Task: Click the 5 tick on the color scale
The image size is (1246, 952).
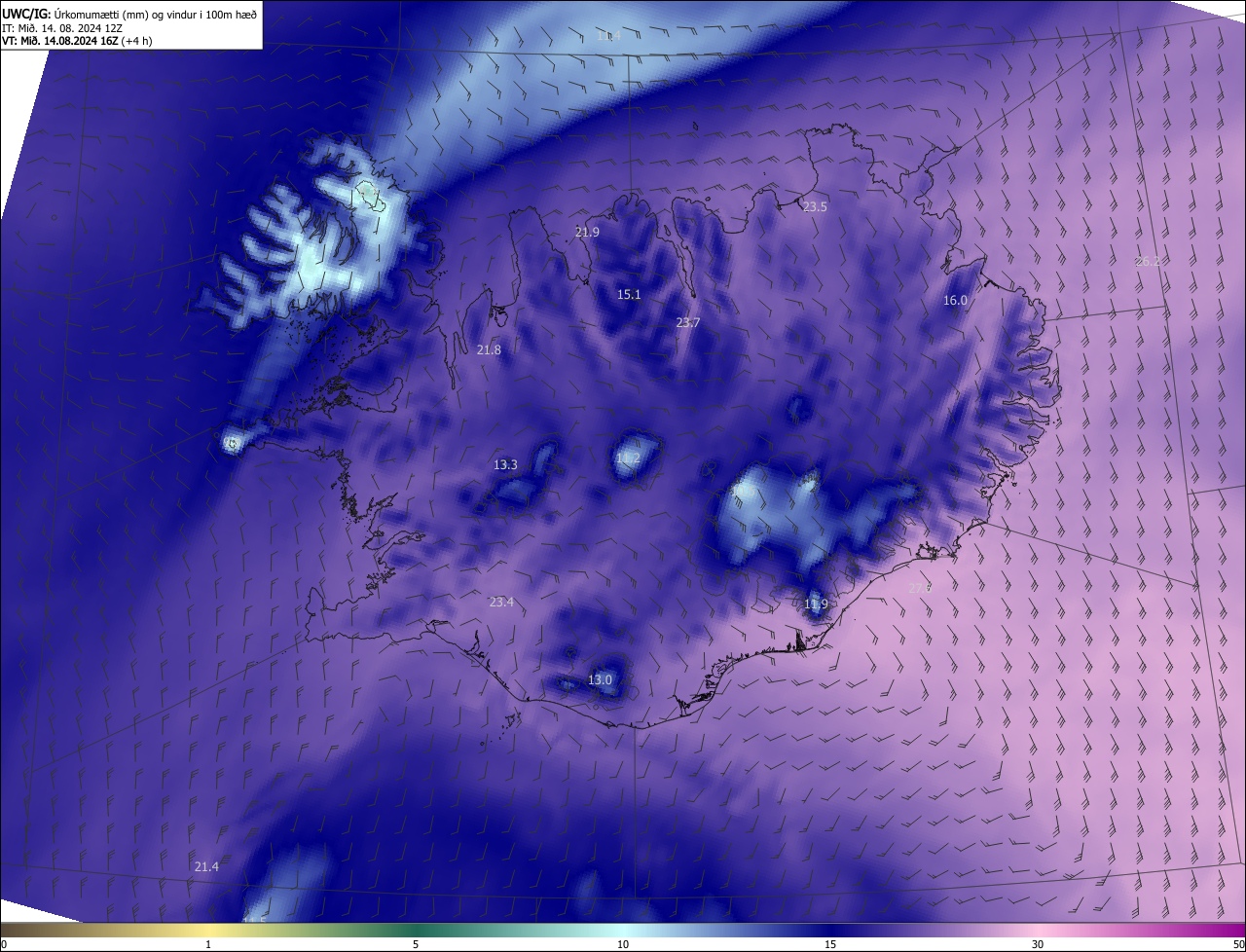Action: coord(416,944)
